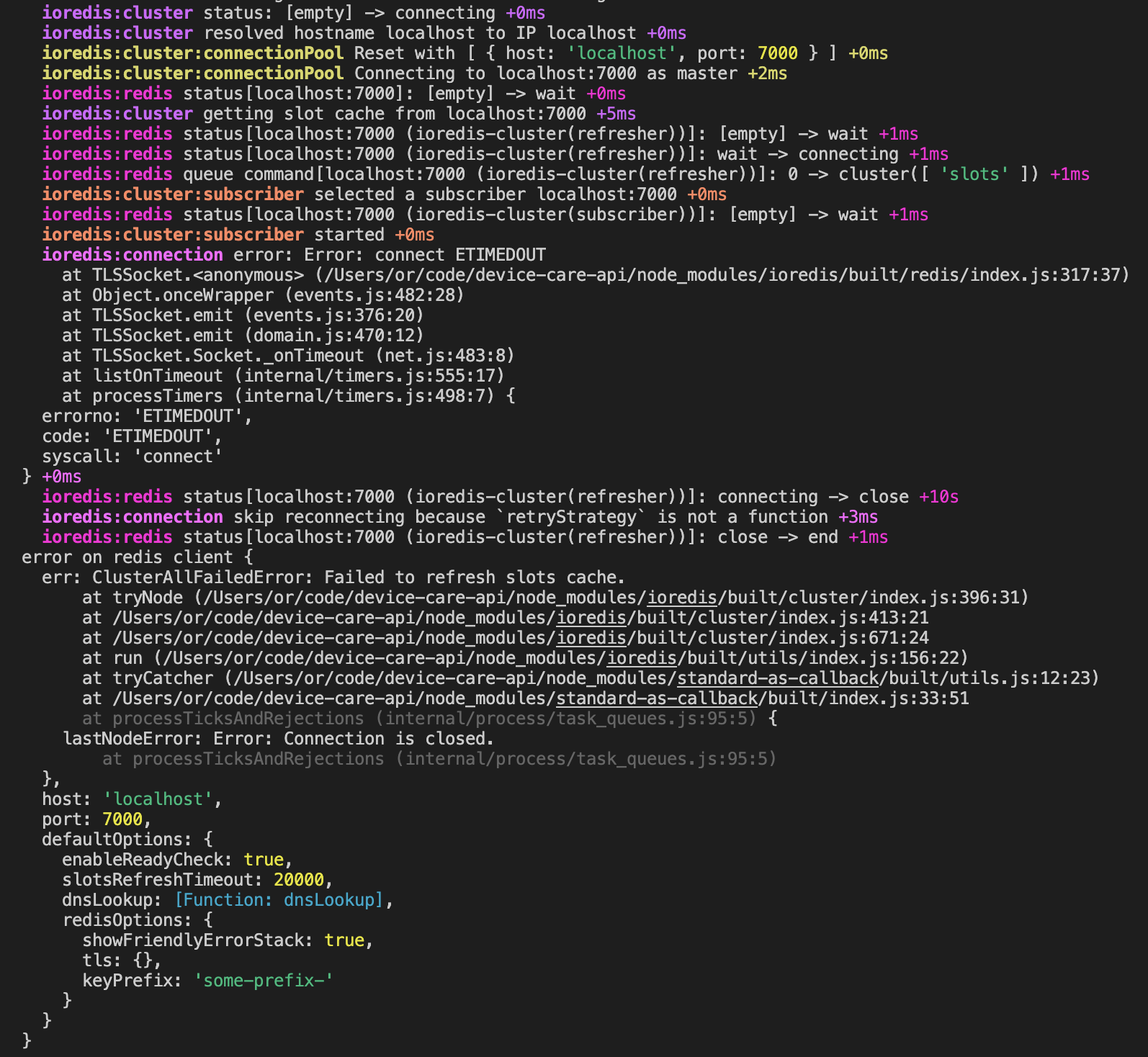Image resolution: width=1148 pixels, height=1057 pixels.
Task: Click underlined ioredis in index.js:413:21 line
Action: (591, 618)
